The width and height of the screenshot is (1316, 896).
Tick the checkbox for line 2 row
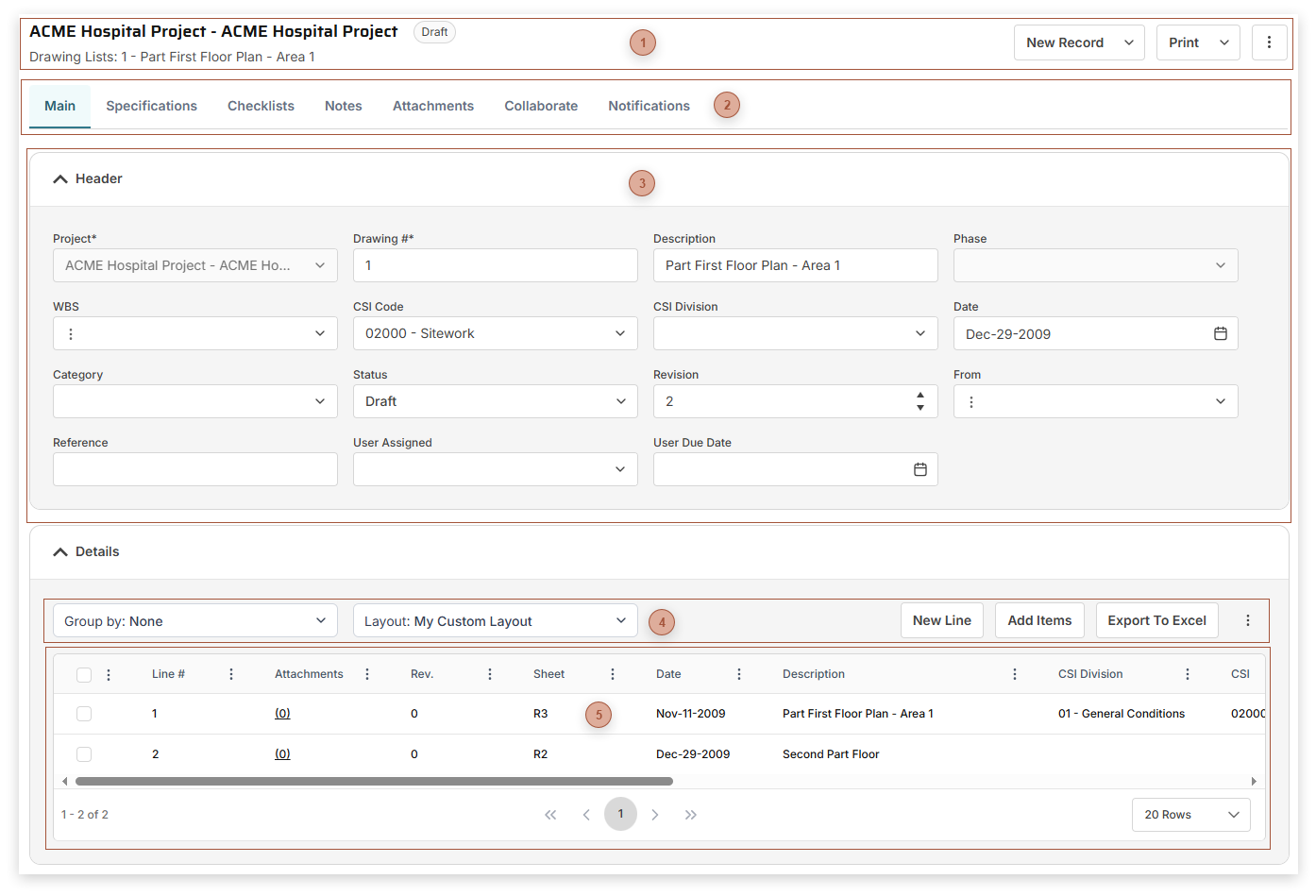click(x=84, y=754)
